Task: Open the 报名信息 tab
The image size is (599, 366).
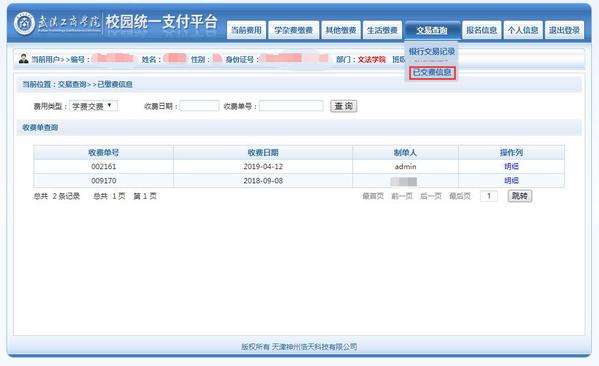Action: 481,30
